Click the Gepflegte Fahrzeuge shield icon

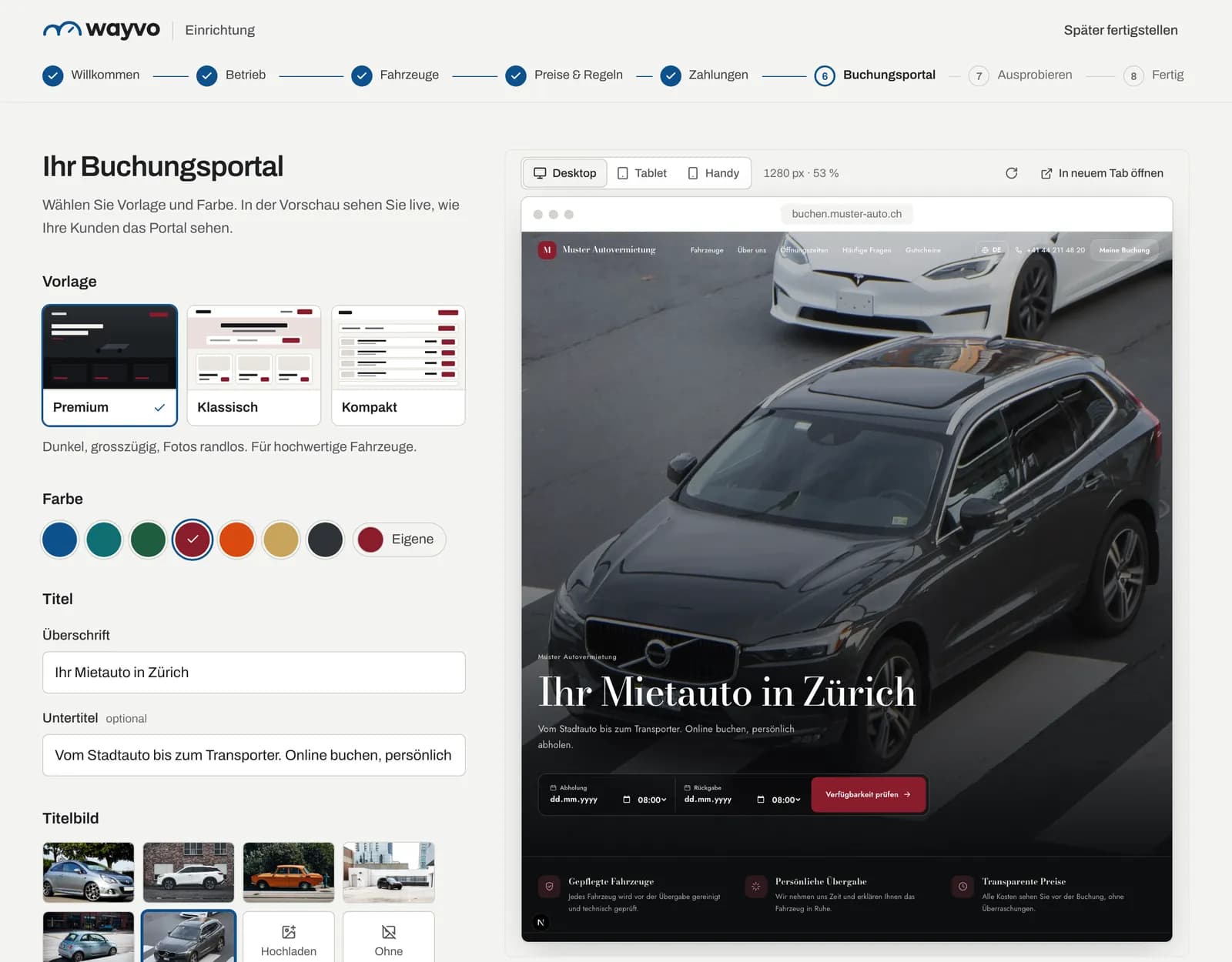point(549,887)
